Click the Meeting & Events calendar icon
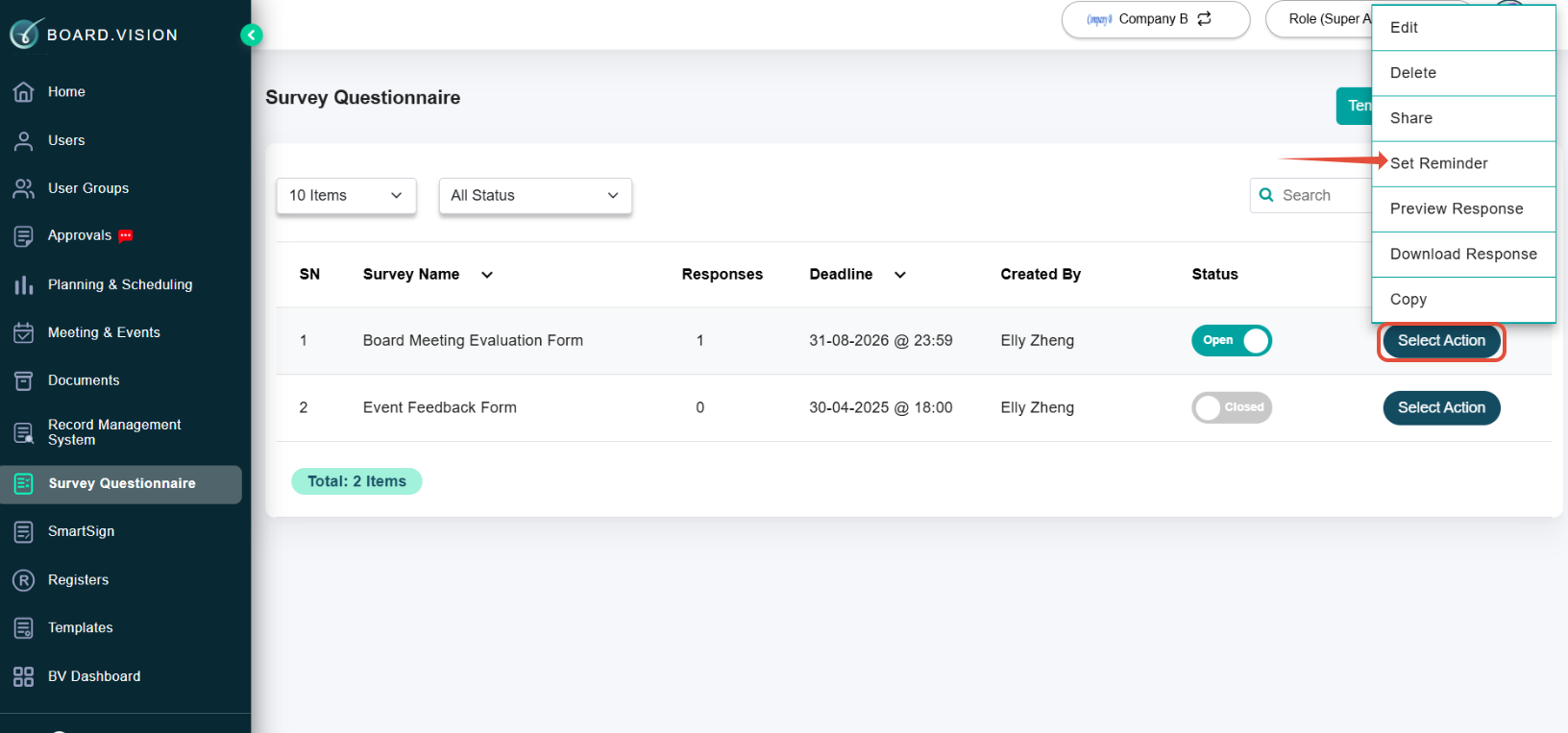 coord(24,332)
